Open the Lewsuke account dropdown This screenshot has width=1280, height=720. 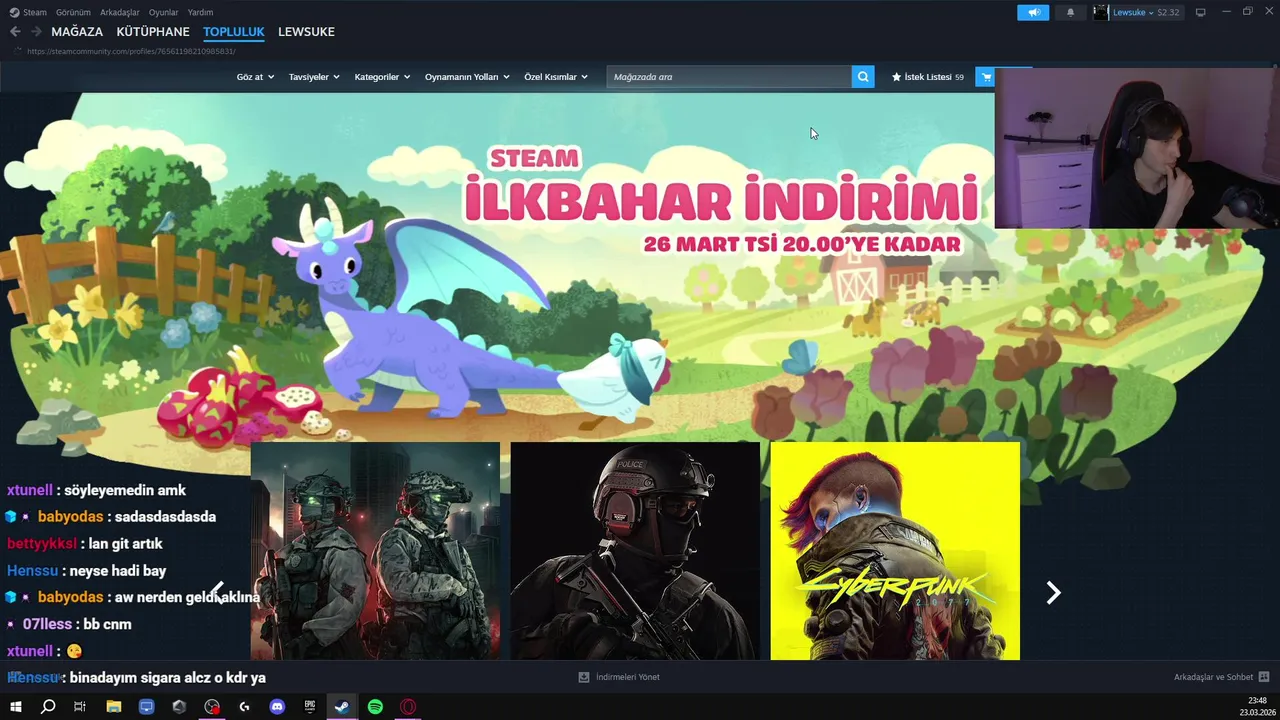point(1132,13)
